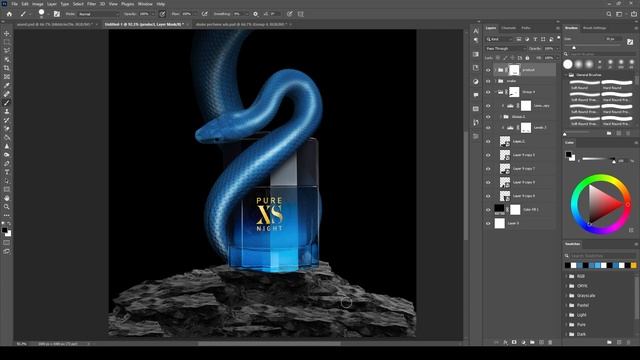Image resolution: width=640 pixels, height=360 pixels.
Task: Click the Home icon in the options bar
Action: [9, 14]
